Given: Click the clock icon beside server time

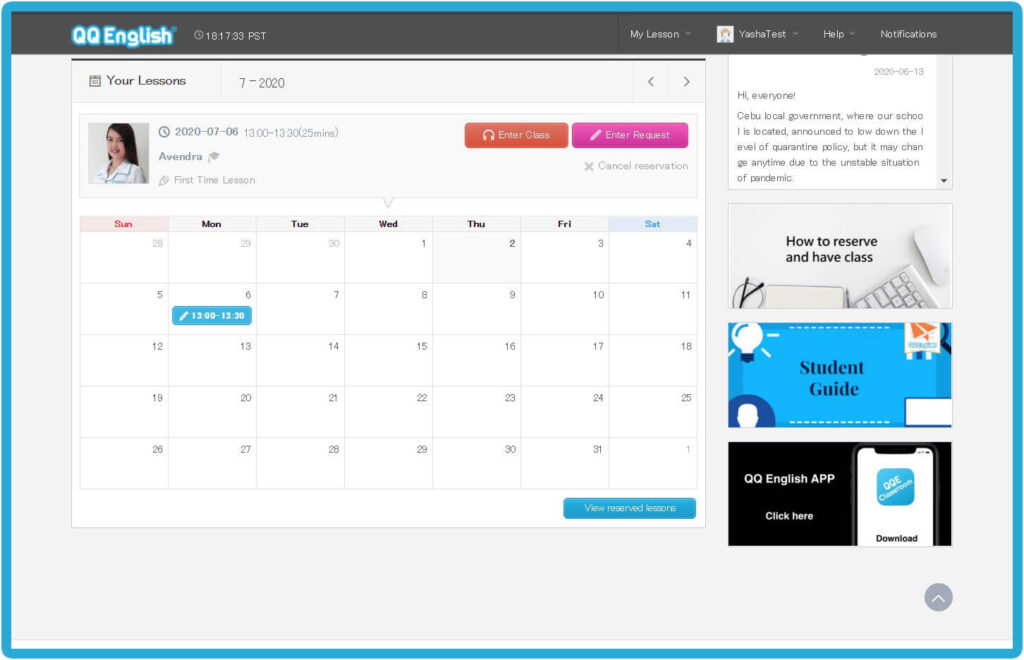Looking at the screenshot, I should 199,36.
